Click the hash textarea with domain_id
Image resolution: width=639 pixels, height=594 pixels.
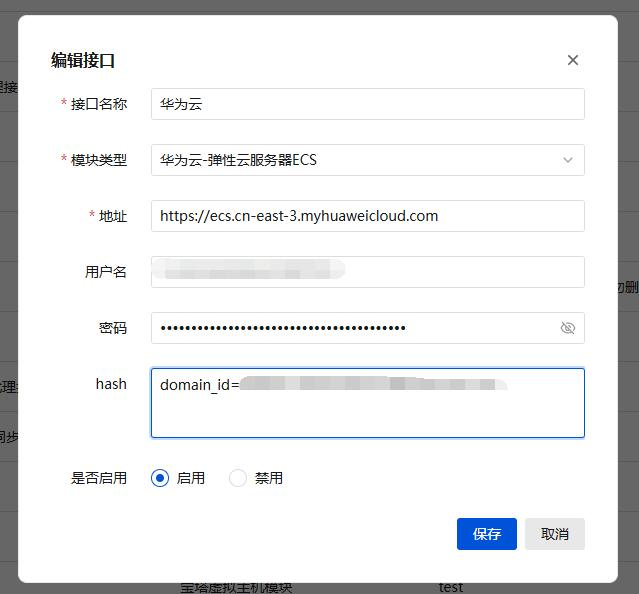(368, 403)
